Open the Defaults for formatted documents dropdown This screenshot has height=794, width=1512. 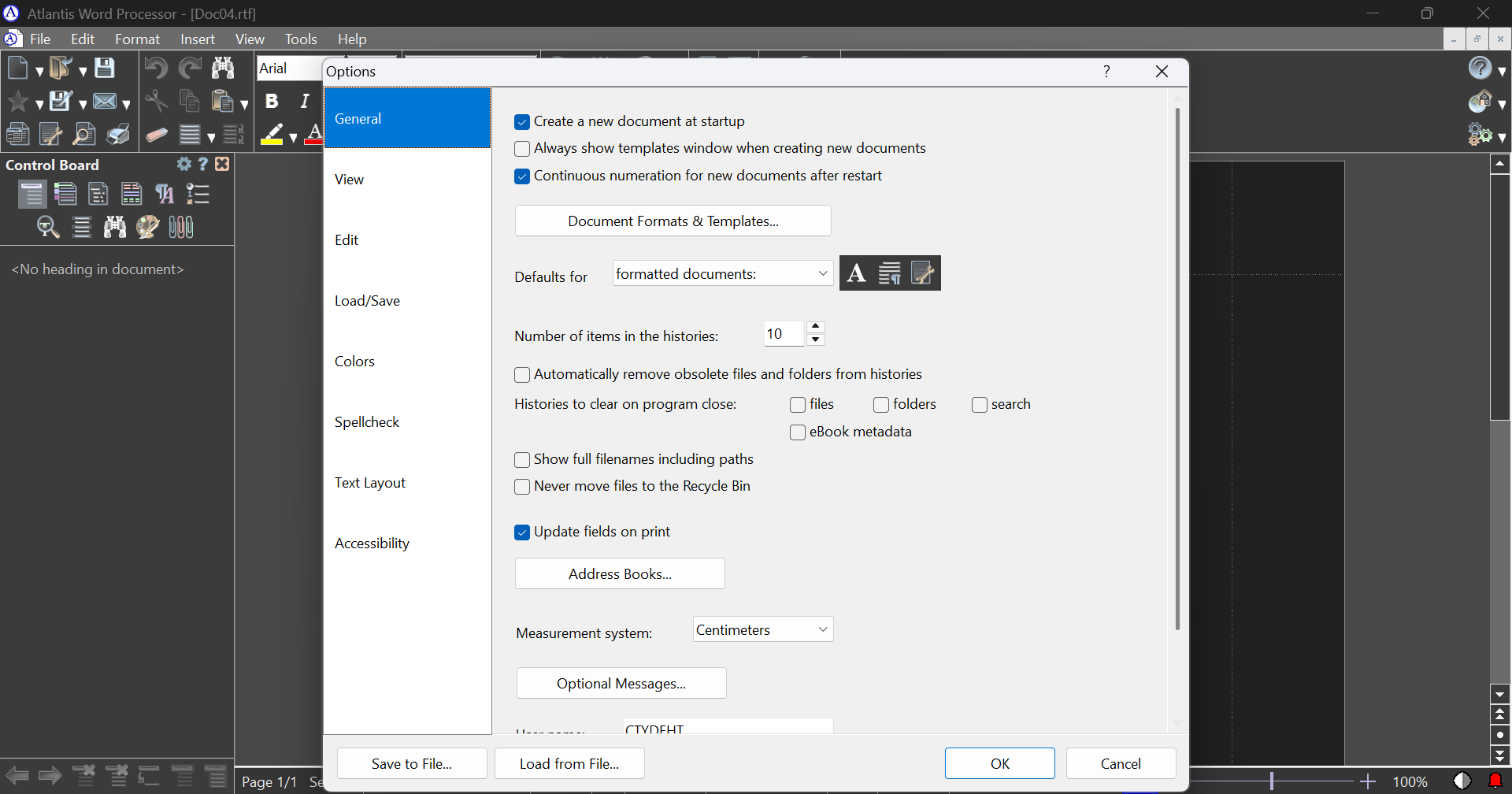[723, 273]
